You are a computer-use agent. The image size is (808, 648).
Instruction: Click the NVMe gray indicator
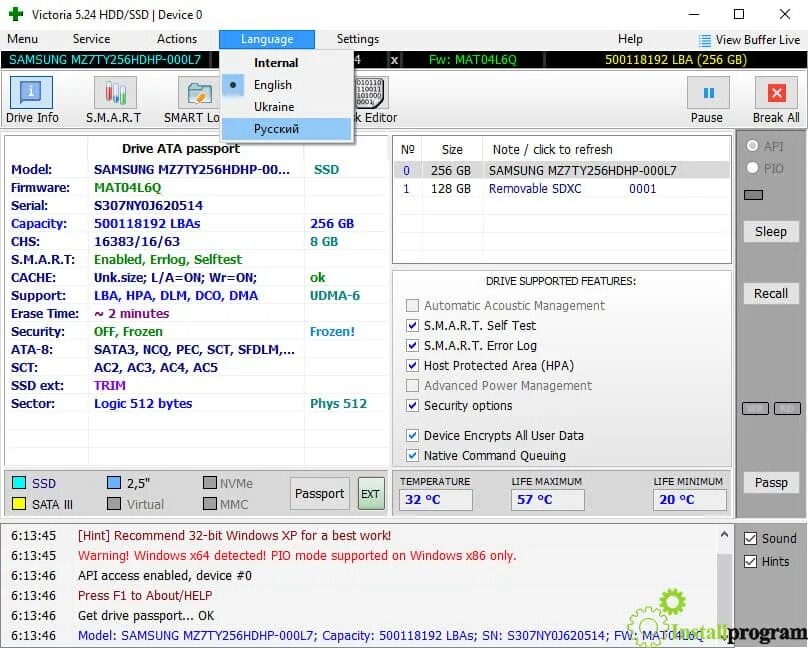[210, 483]
